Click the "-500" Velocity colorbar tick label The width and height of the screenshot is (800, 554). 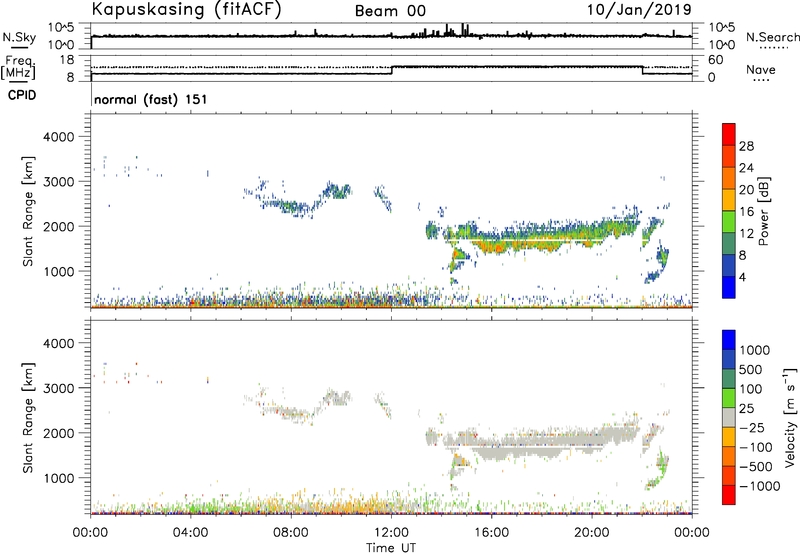pyautogui.click(x=756, y=467)
